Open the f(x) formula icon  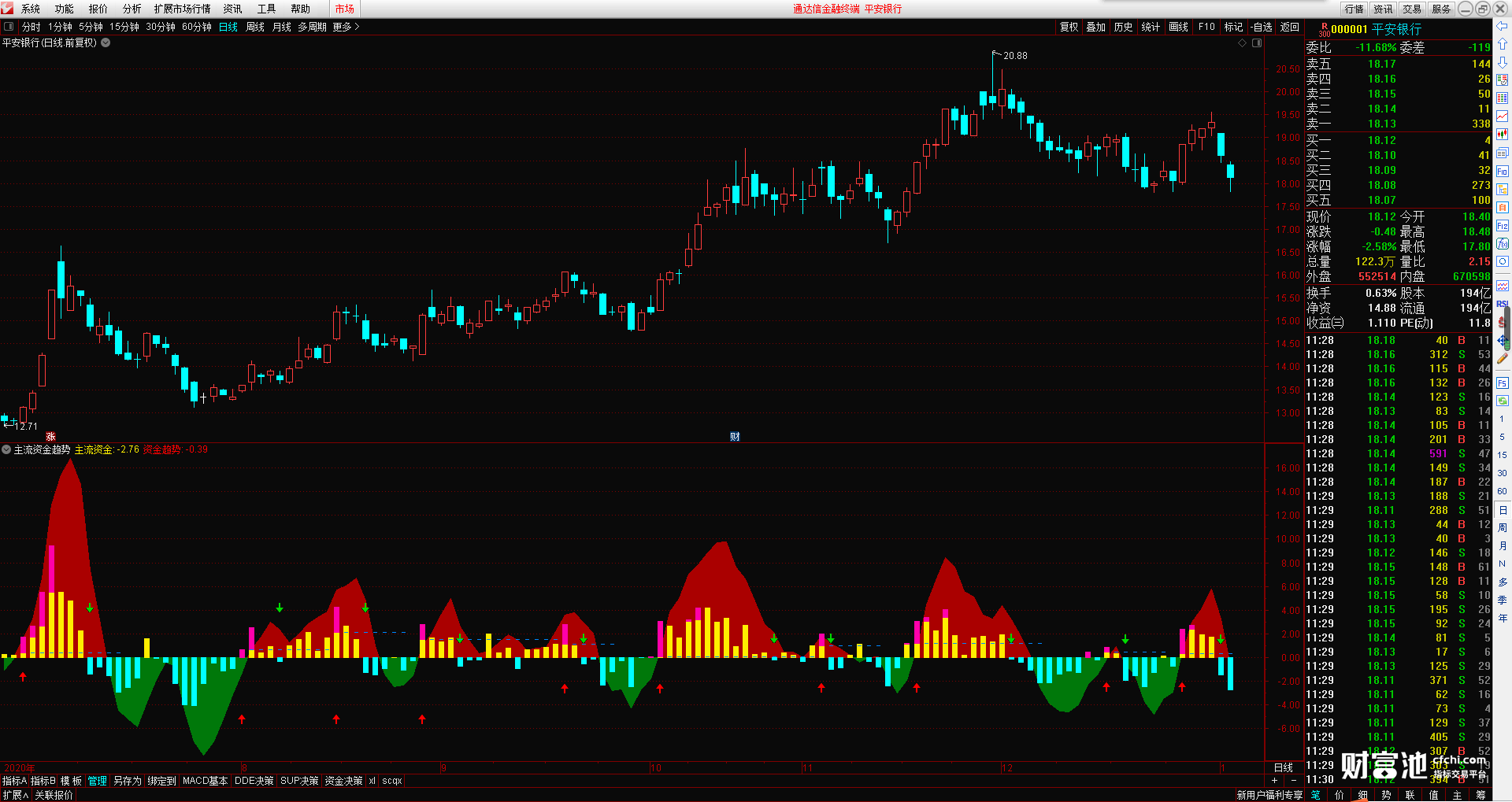1502,244
